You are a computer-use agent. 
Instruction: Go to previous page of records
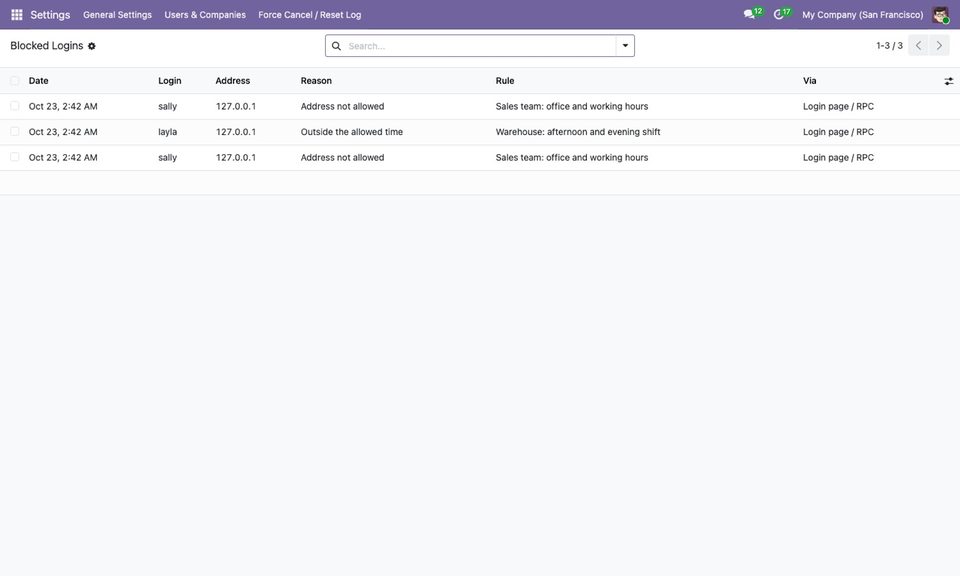918,46
